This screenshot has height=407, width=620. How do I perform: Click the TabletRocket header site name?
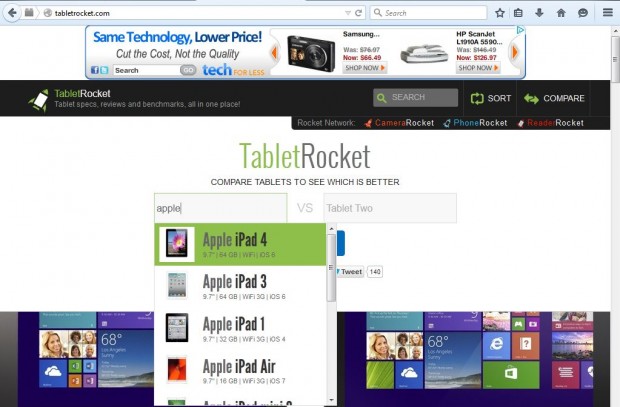[x=82, y=94]
